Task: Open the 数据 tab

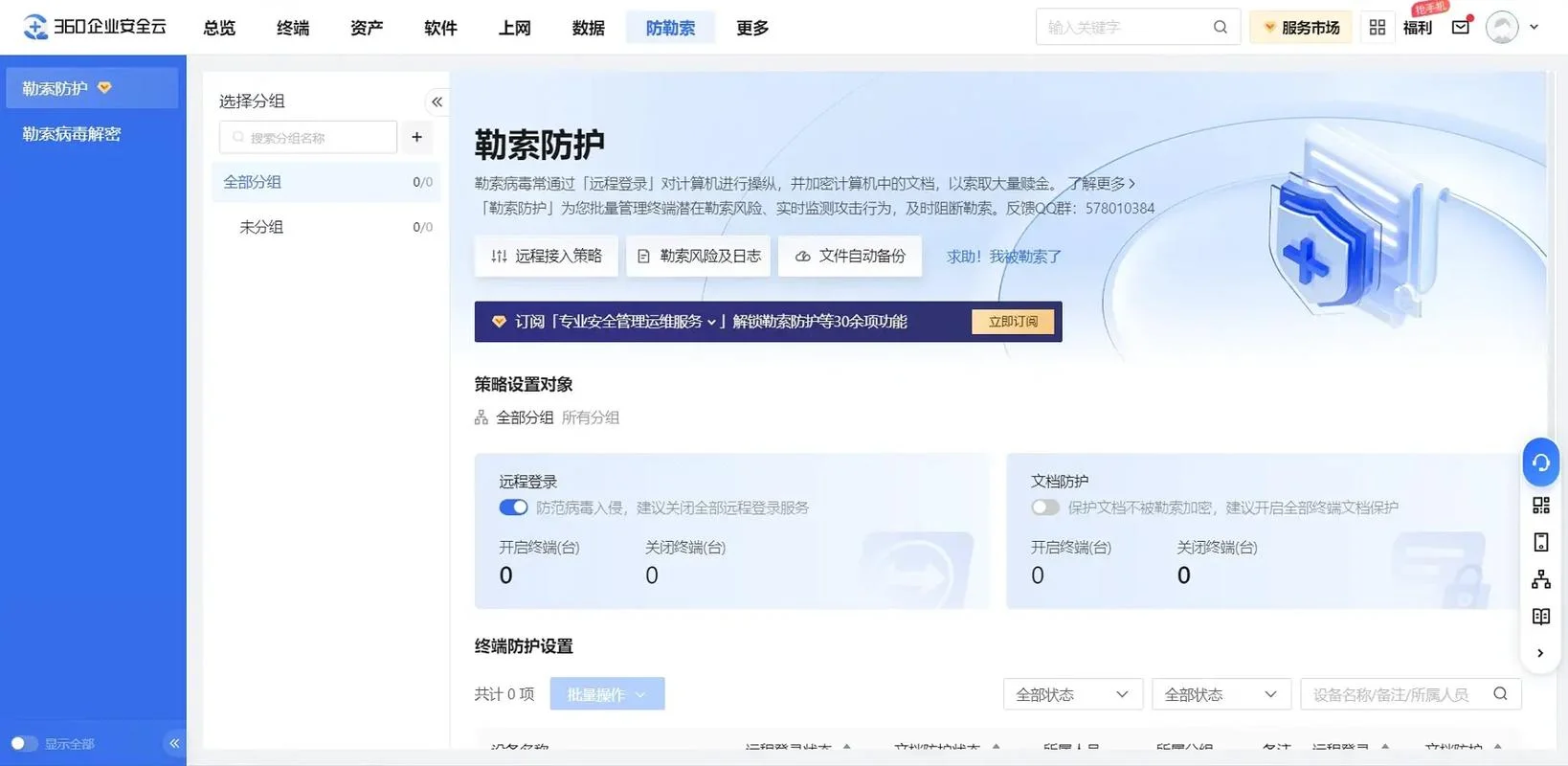Action: point(588,28)
